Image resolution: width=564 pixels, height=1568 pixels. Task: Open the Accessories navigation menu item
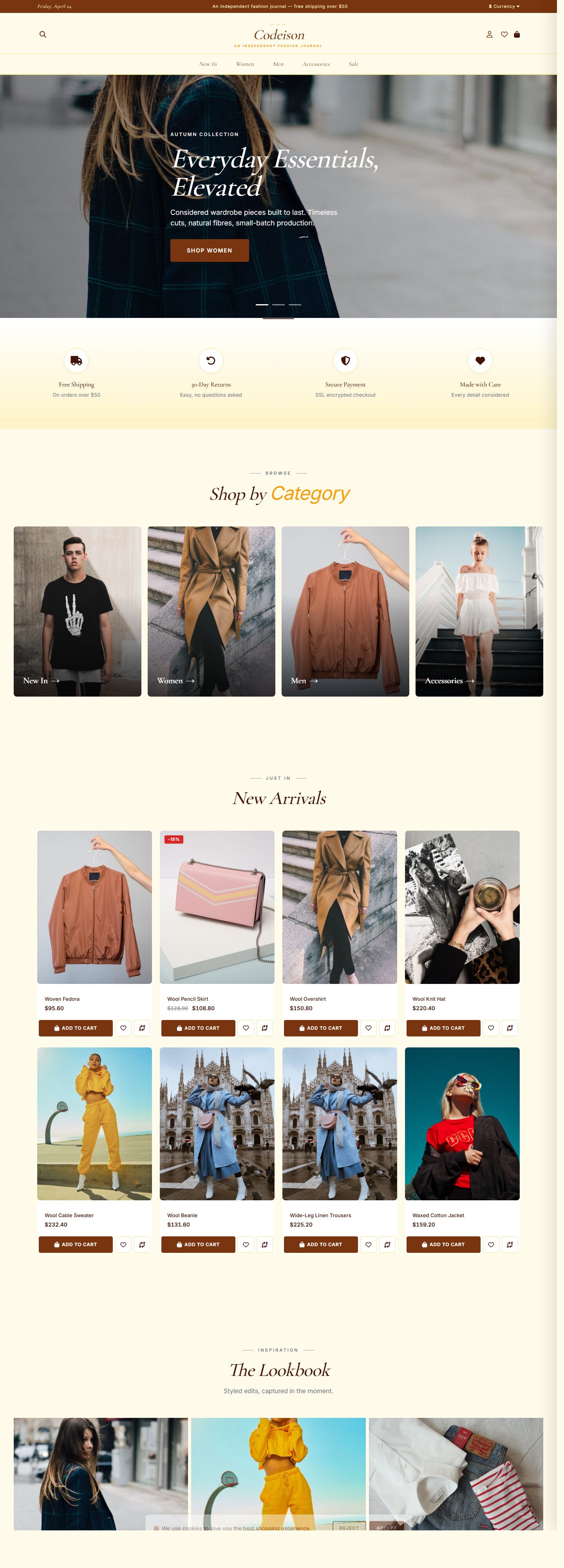click(x=316, y=64)
